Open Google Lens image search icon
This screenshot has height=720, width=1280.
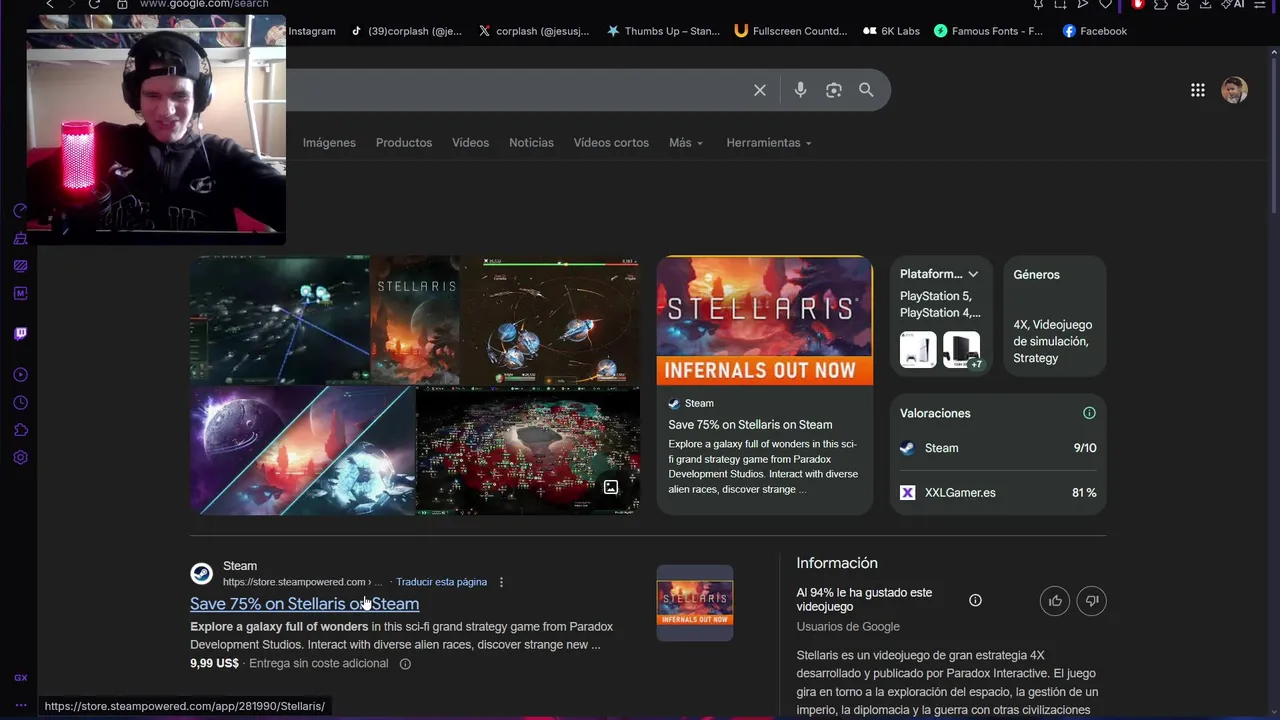point(834,90)
